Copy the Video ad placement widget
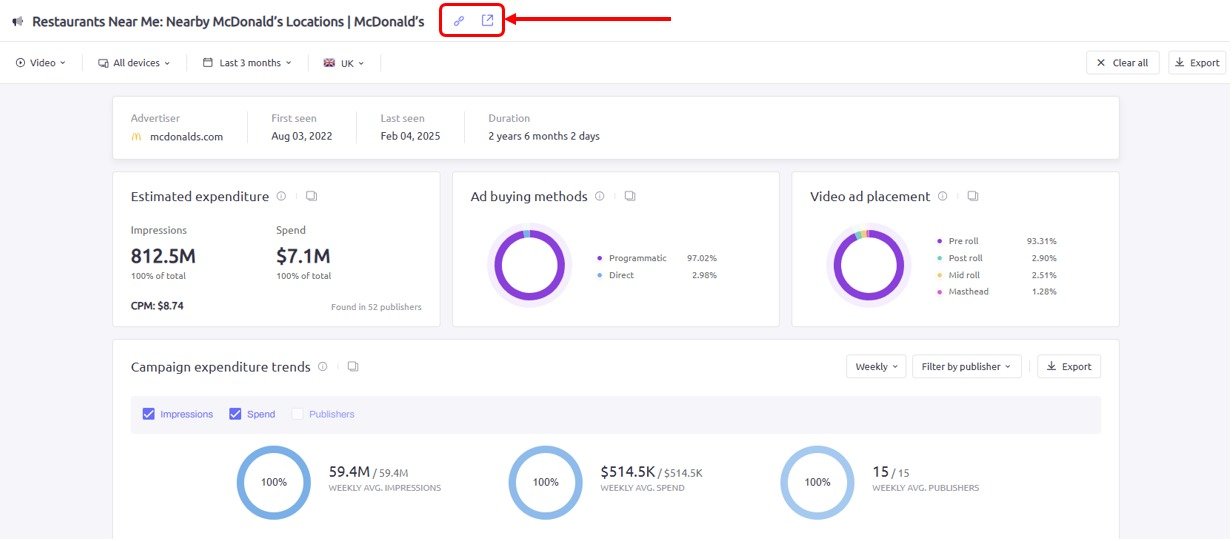This screenshot has height=541, width=1232. pyautogui.click(x=973, y=197)
